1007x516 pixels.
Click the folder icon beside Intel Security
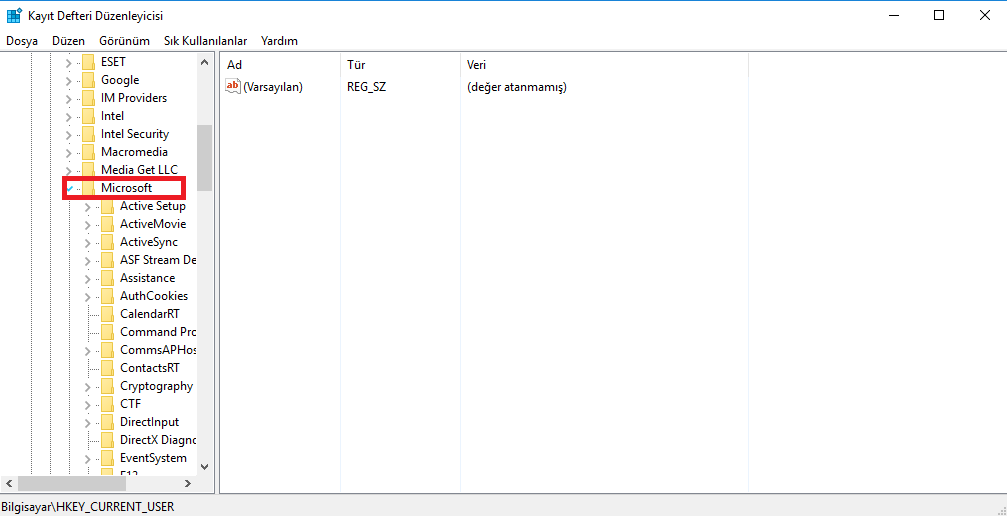click(x=88, y=134)
